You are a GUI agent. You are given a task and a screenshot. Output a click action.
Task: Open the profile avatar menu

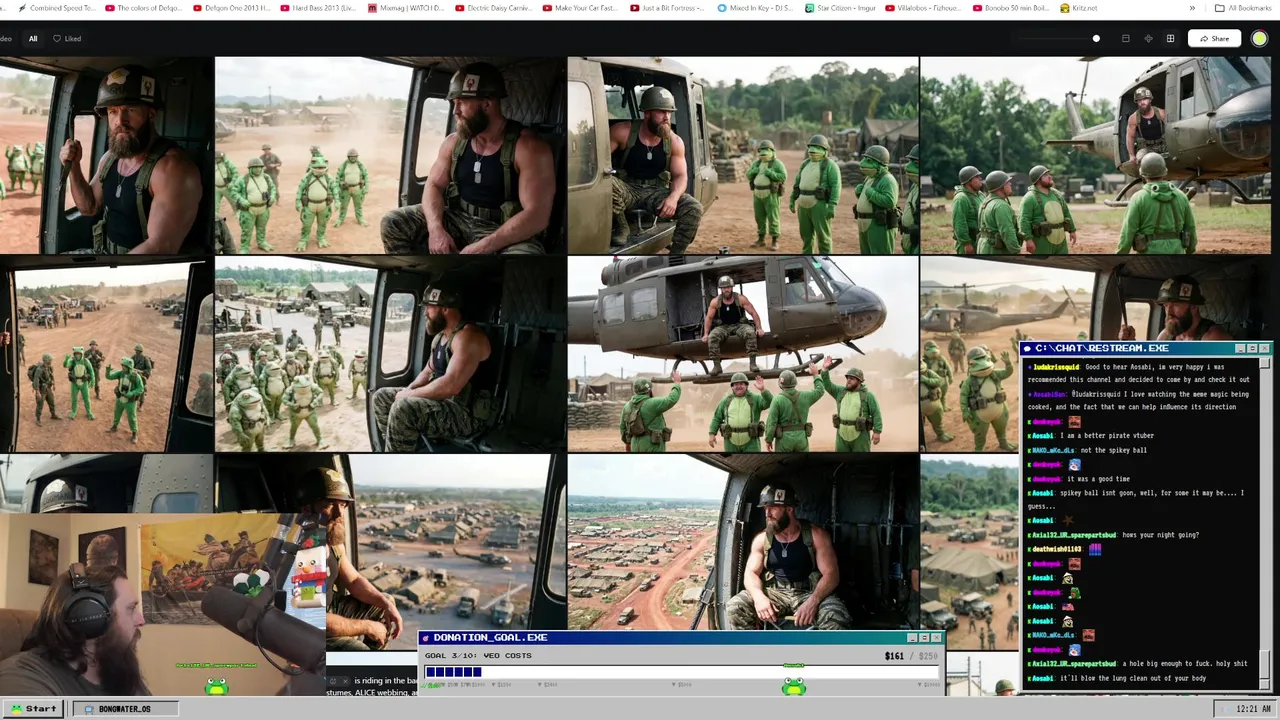pyautogui.click(x=1259, y=39)
